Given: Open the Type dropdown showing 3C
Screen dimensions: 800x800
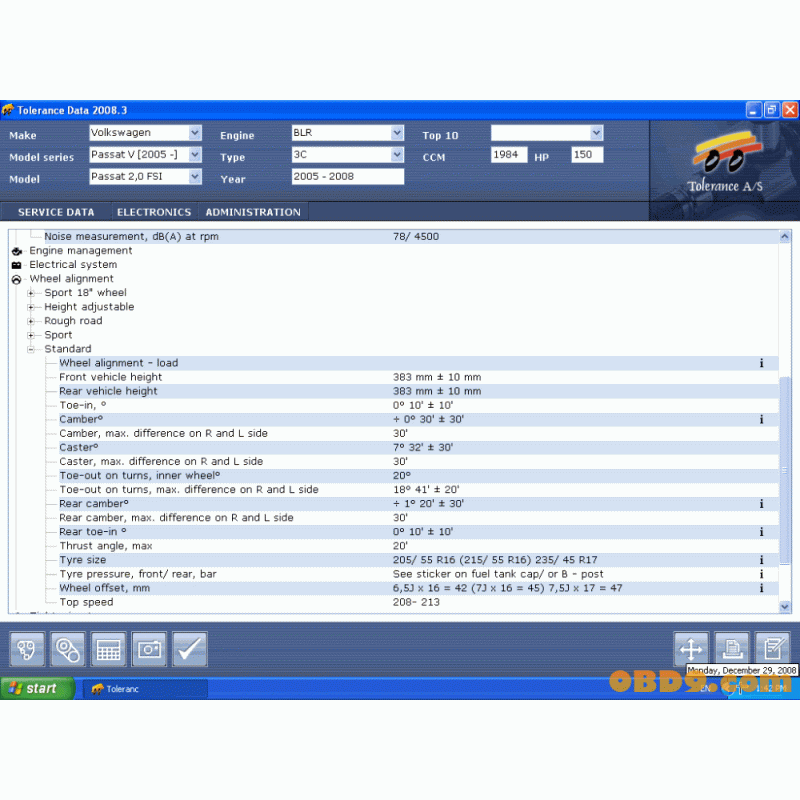Looking at the screenshot, I should pos(397,155).
